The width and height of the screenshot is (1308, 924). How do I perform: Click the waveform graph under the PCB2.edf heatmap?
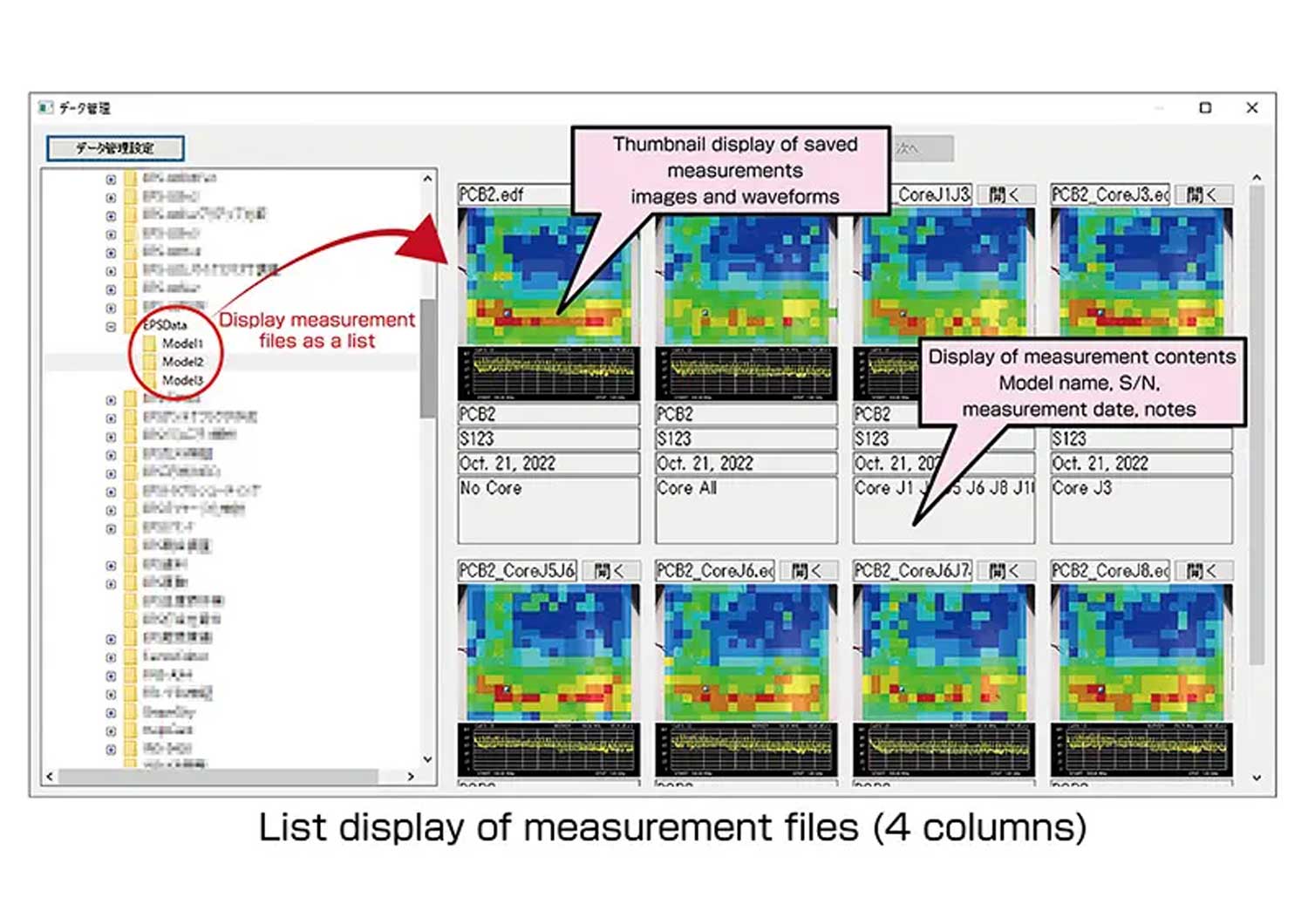click(x=548, y=373)
